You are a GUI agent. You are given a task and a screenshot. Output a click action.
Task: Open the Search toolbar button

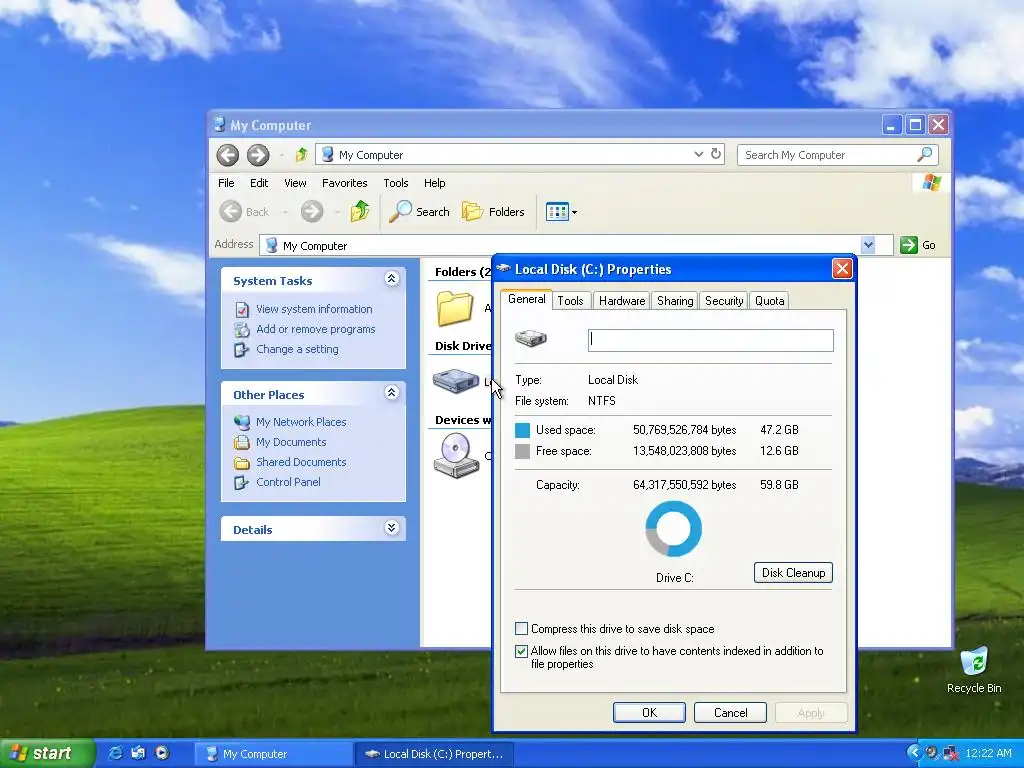pyautogui.click(x=419, y=212)
